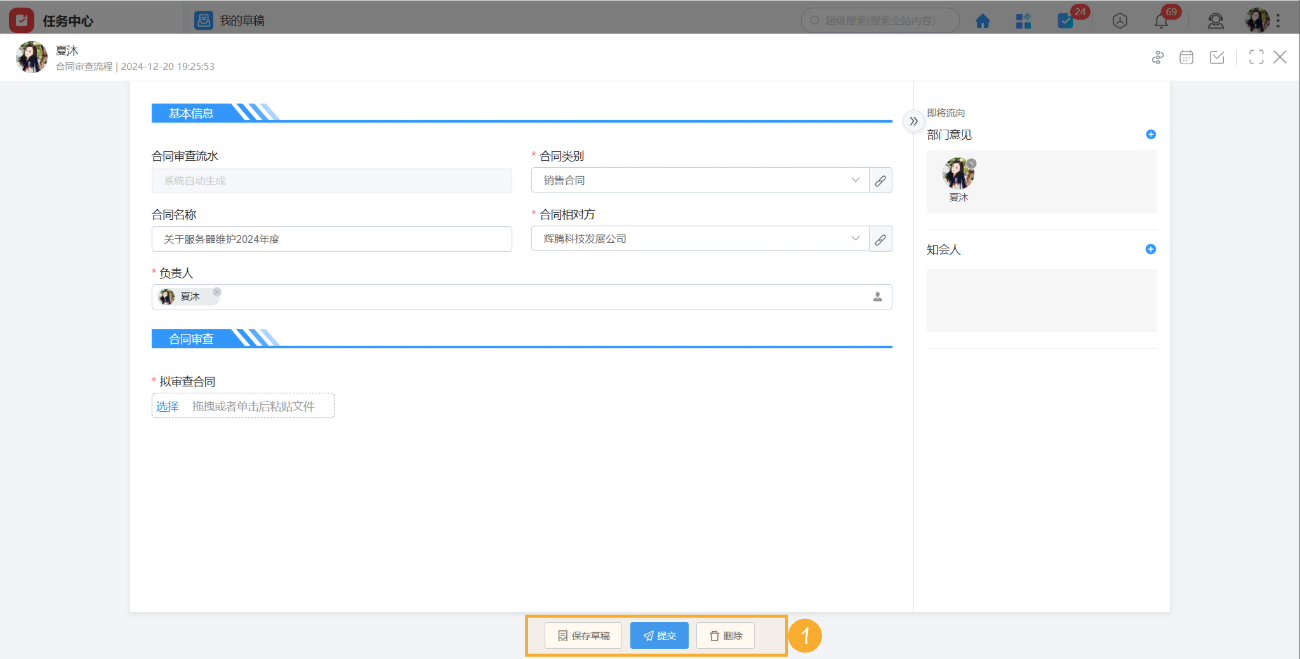View the workflow diagram icon
1300x659 pixels.
[x=1158, y=57]
